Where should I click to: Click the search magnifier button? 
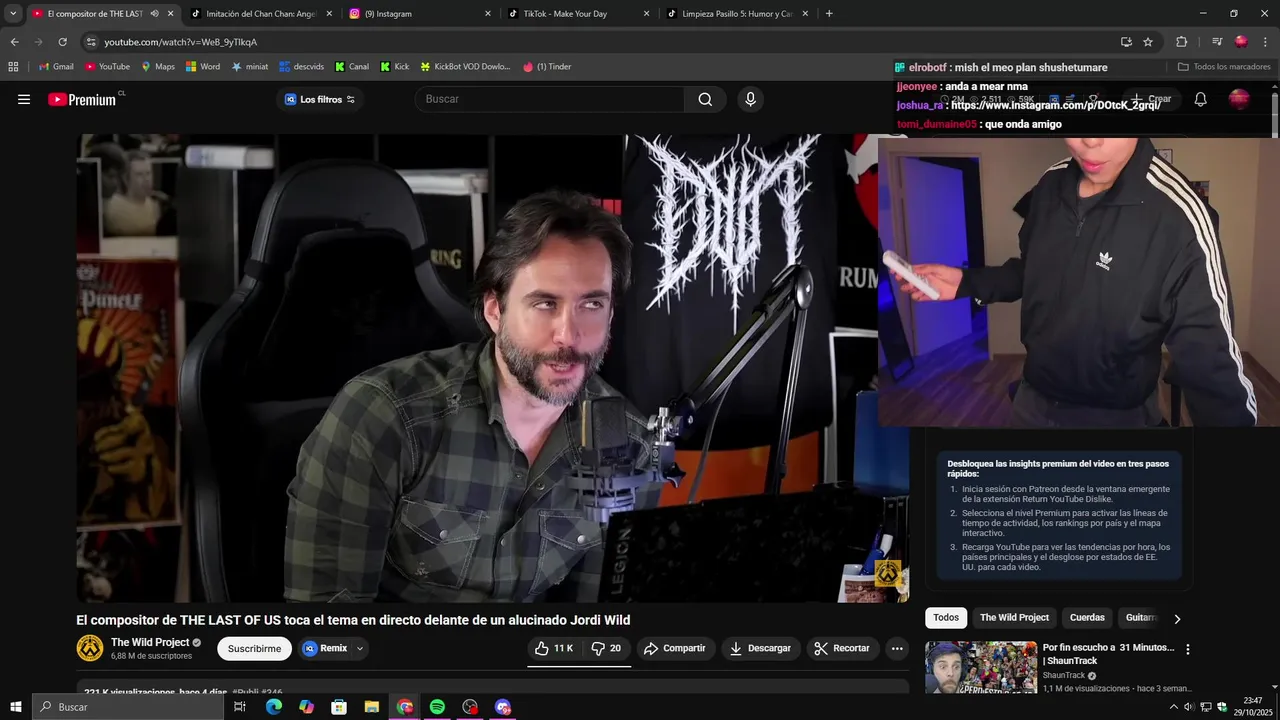click(x=705, y=99)
